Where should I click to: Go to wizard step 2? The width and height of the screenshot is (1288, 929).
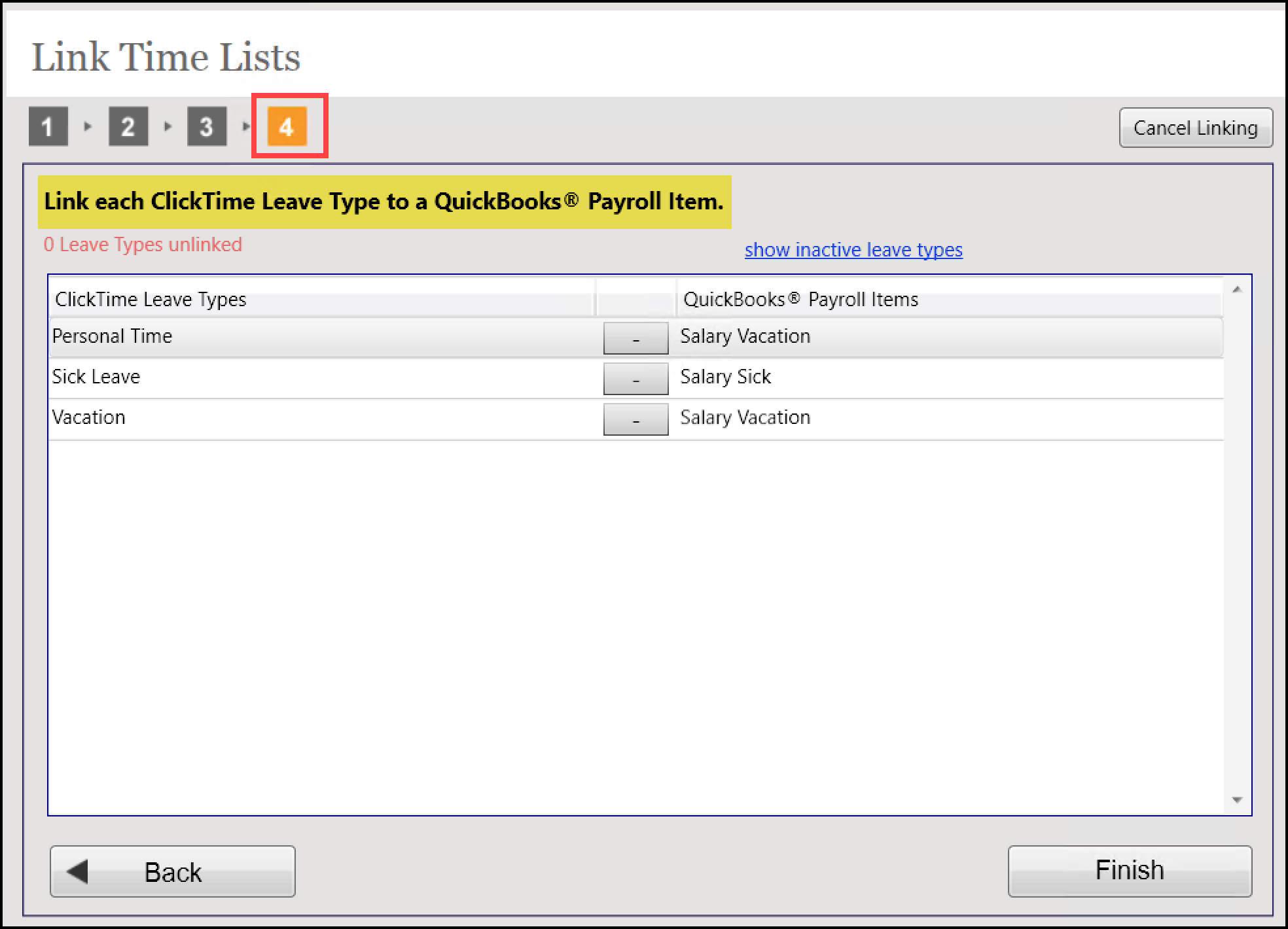[x=128, y=126]
